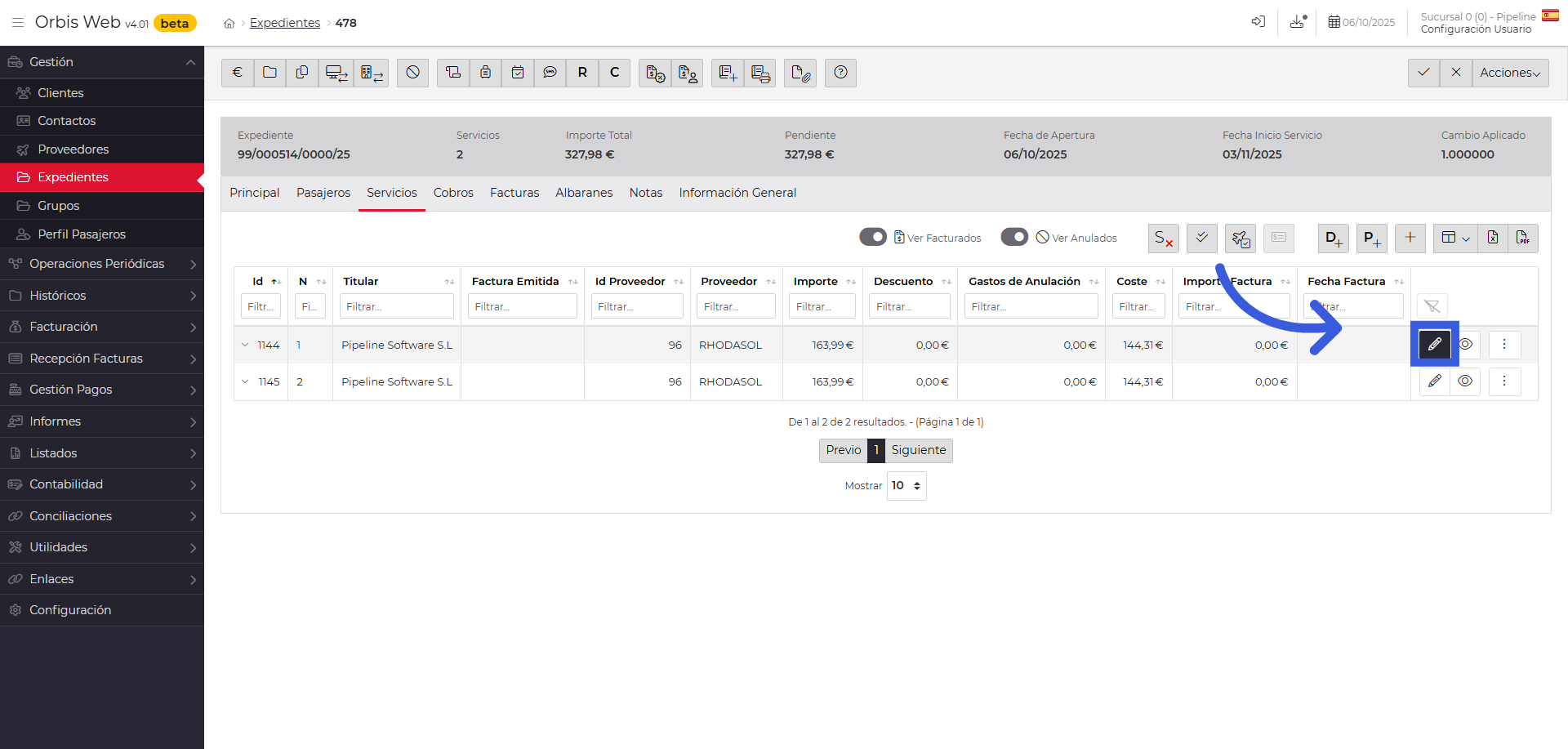Click the euro currency toolbar icon
The width and height of the screenshot is (1568, 749).
click(237, 73)
